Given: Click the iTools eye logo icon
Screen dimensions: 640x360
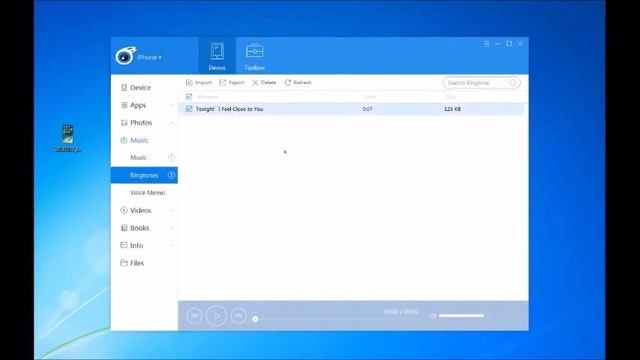Looking at the screenshot, I should (x=125, y=56).
